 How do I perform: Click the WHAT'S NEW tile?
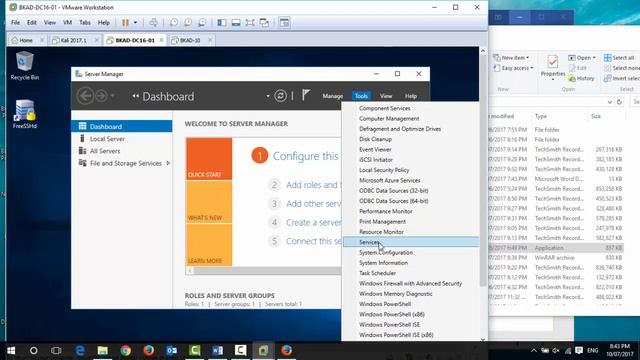point(209,202)
